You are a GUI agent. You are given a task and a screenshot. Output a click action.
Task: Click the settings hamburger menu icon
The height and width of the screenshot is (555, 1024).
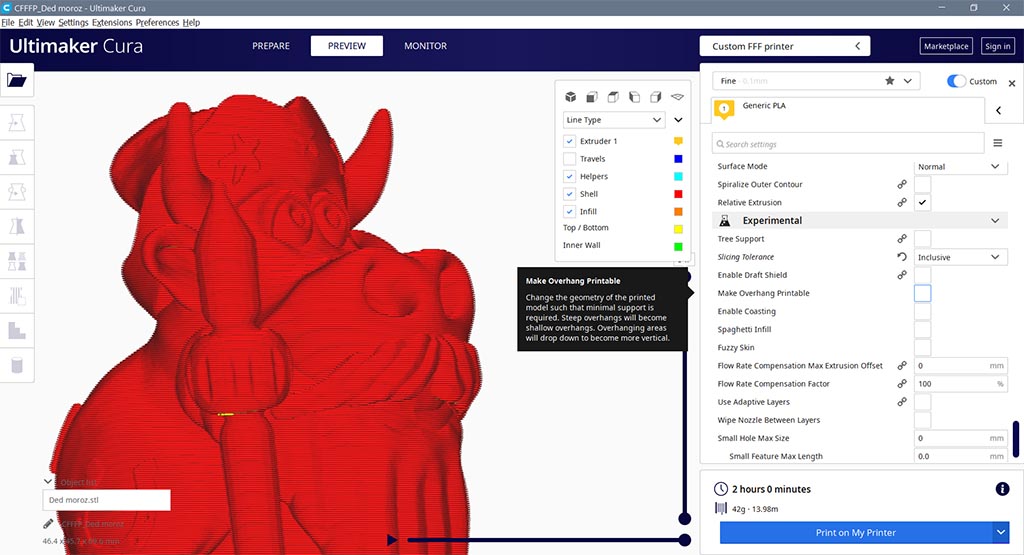click(x=997, y=143)
